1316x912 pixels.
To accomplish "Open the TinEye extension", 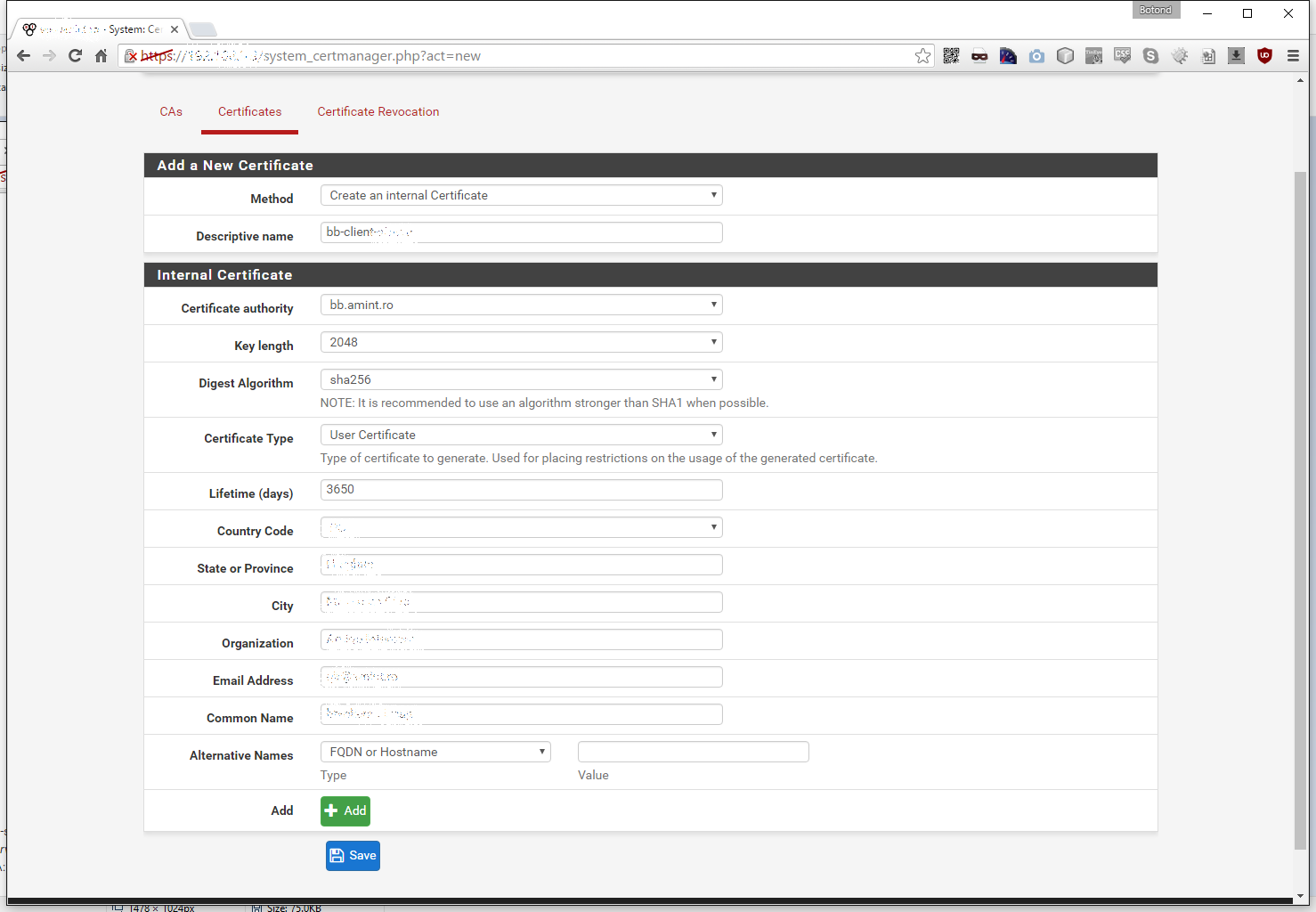I will coord(1093,56).
